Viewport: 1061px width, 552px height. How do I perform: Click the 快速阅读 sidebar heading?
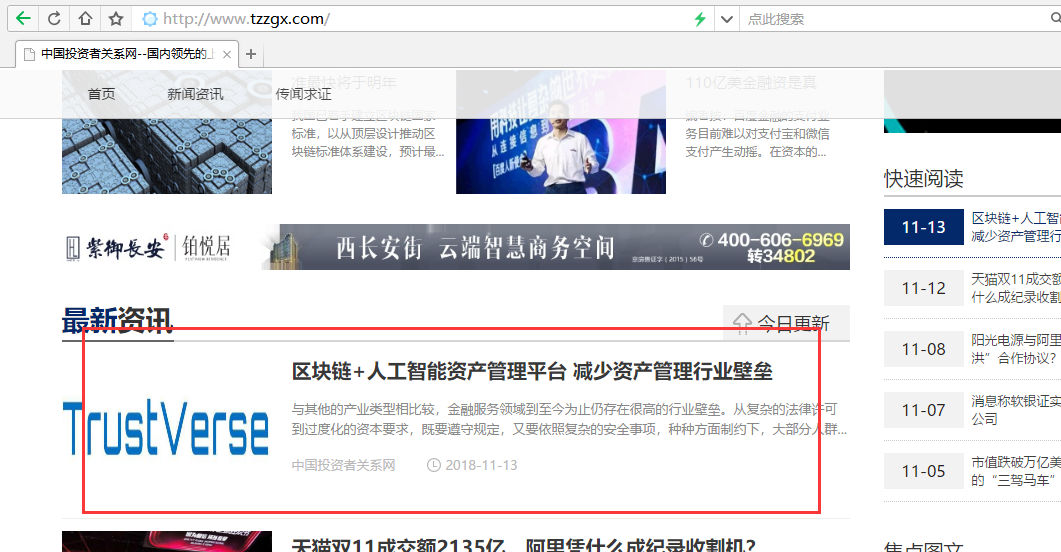pos(924,179)
